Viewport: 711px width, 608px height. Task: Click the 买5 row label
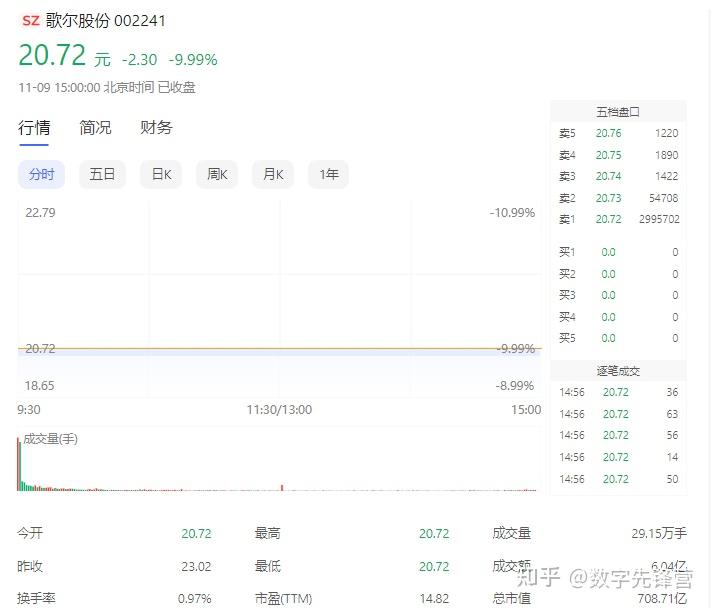567,338
